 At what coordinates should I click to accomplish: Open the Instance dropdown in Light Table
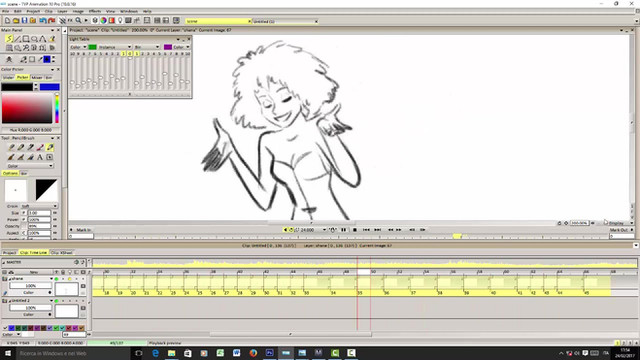click(x=115, y=47)
